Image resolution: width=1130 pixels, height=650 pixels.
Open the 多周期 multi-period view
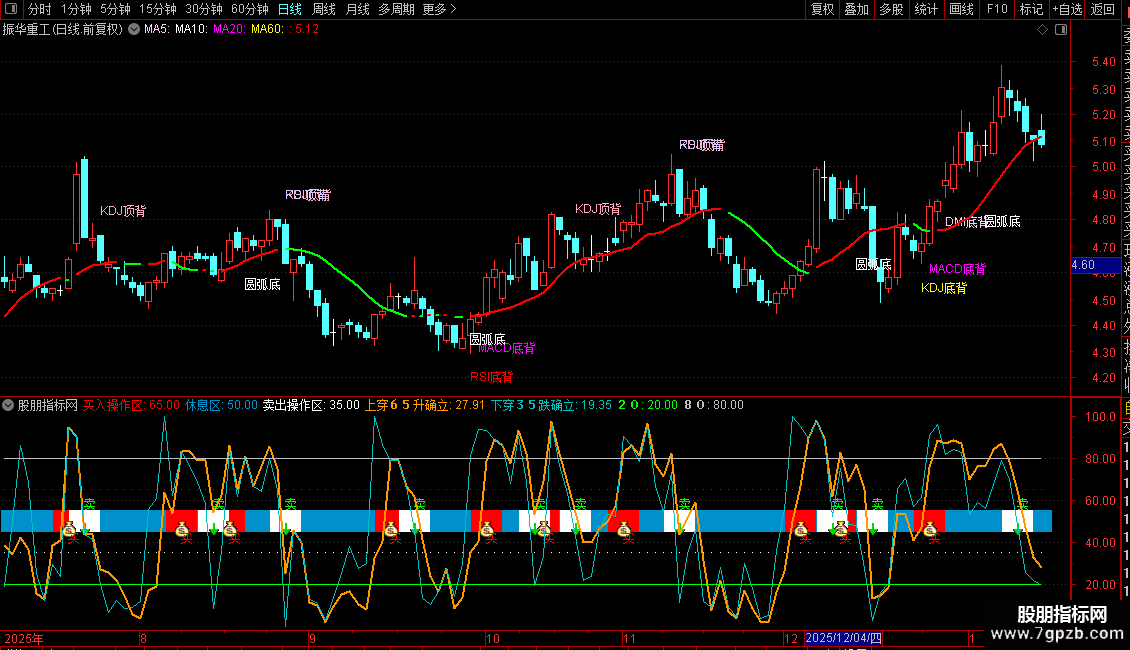click(396, 9)
